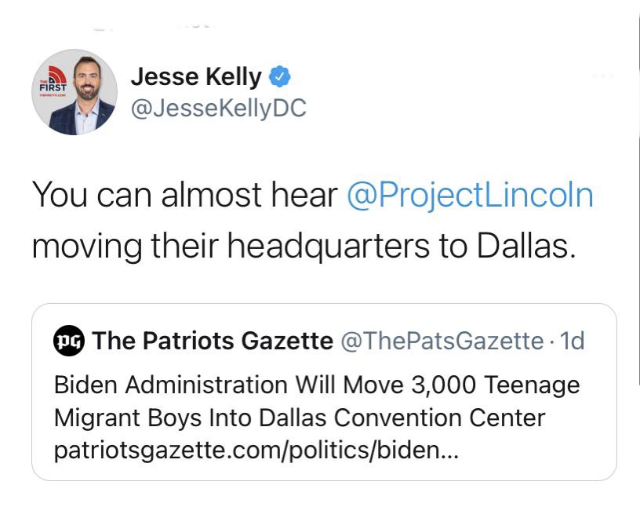Screen dimensions: 640x505
Task: Tap the man's face in the profile photo
Action: tap(87, 78)
